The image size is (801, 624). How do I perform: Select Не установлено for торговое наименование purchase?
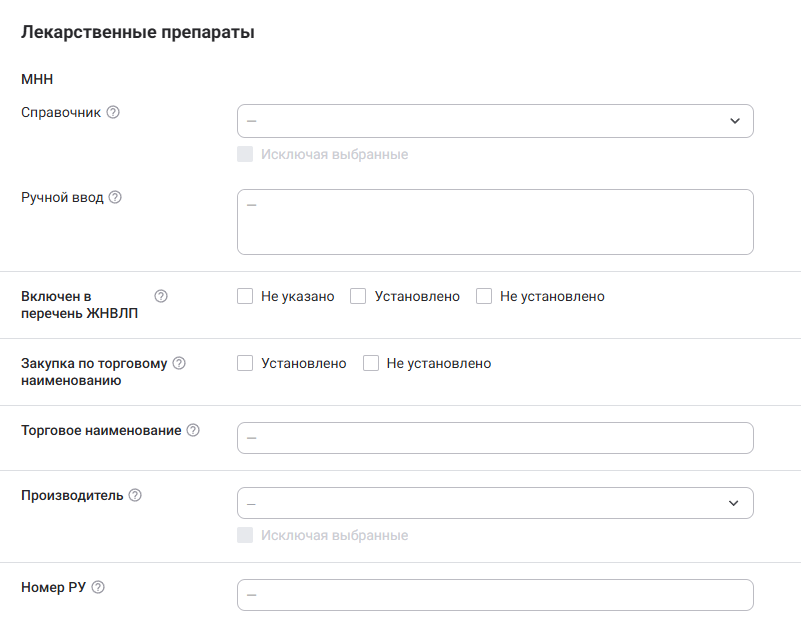pyautogui.click(x=371, y=363)
